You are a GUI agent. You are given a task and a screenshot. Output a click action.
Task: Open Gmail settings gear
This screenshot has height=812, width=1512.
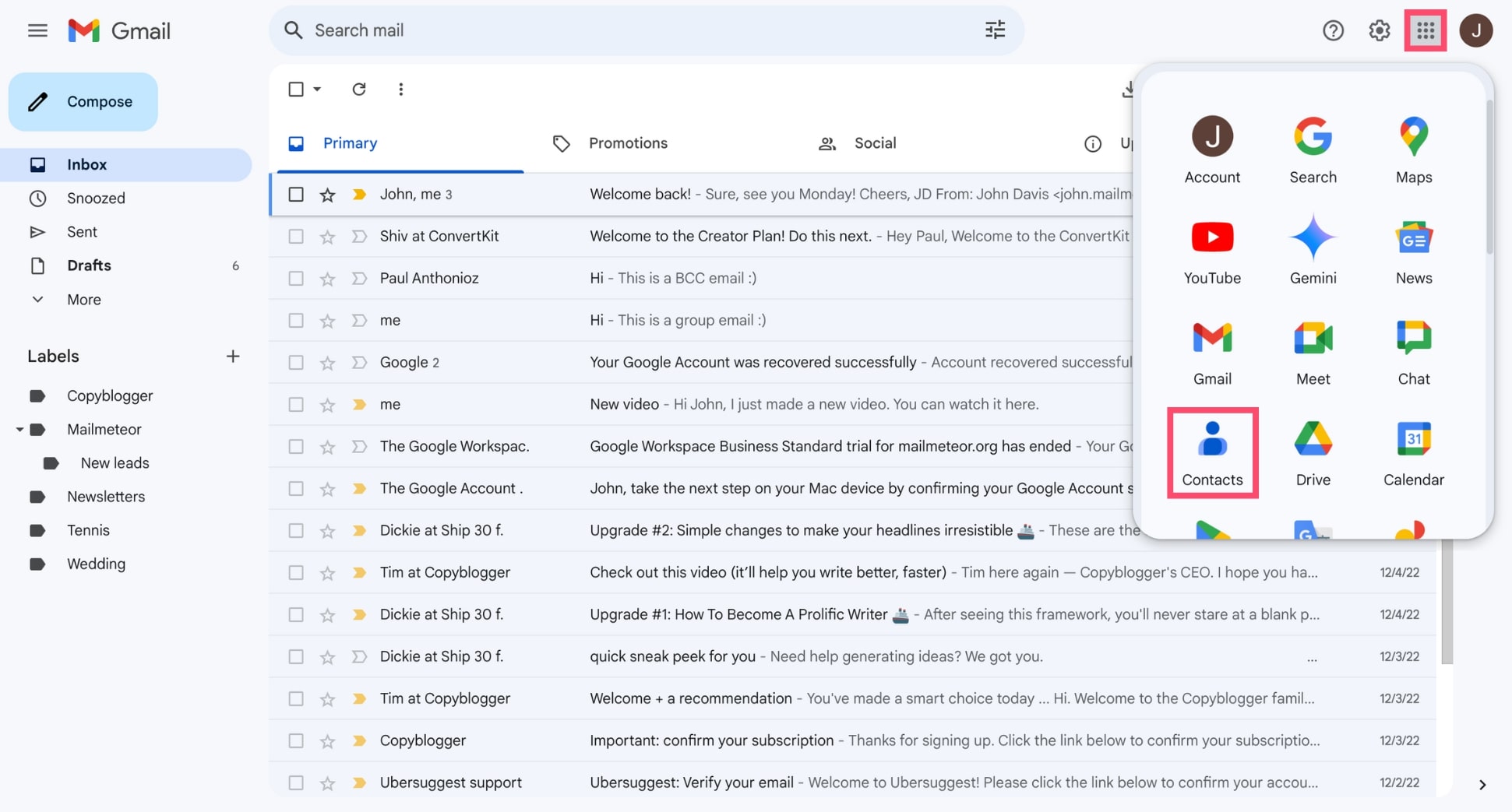[1378, 30]
